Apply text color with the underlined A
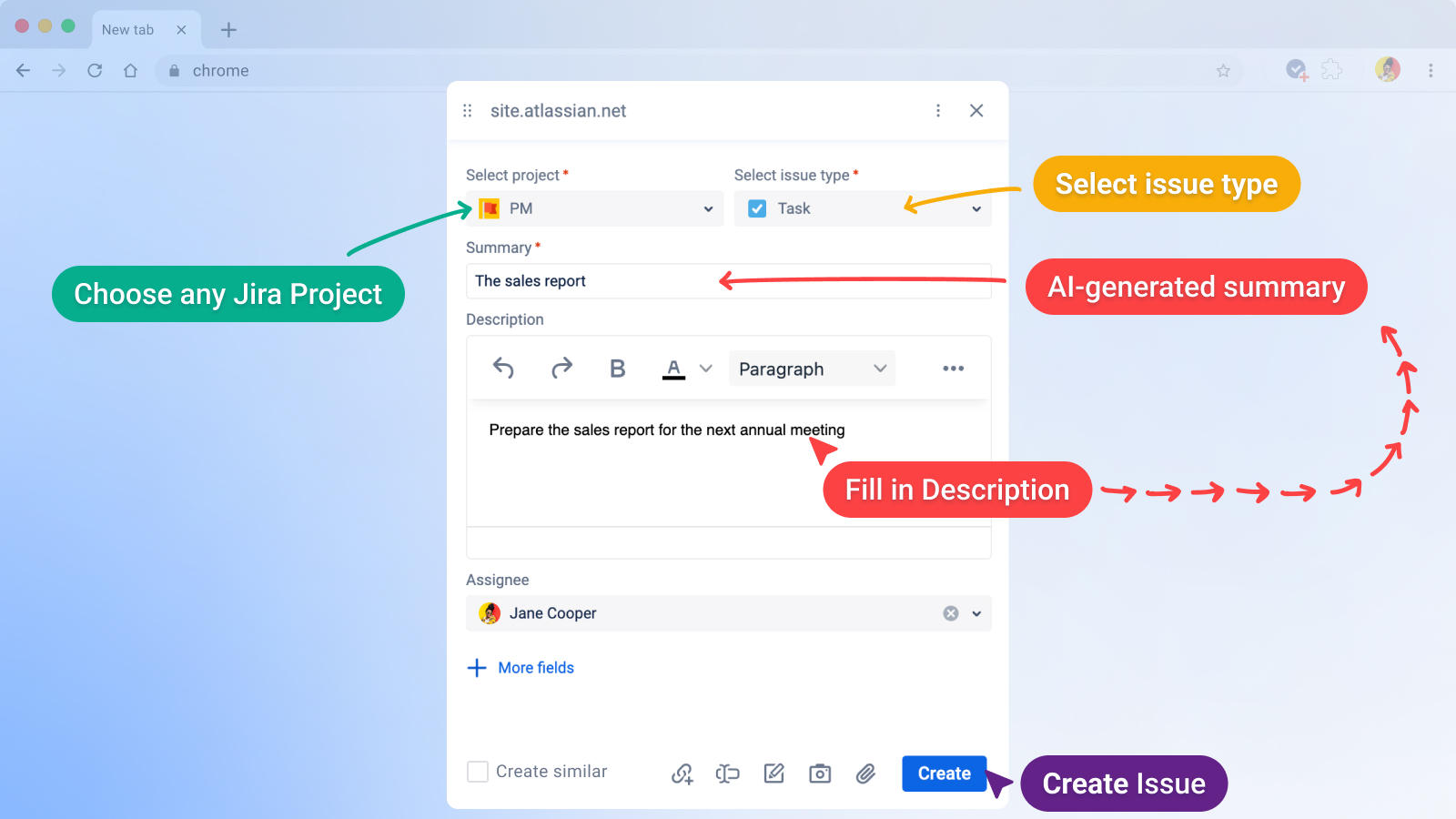Viewport: 1456px width, 819px height. pyautogui.click(x=673, y=369)
